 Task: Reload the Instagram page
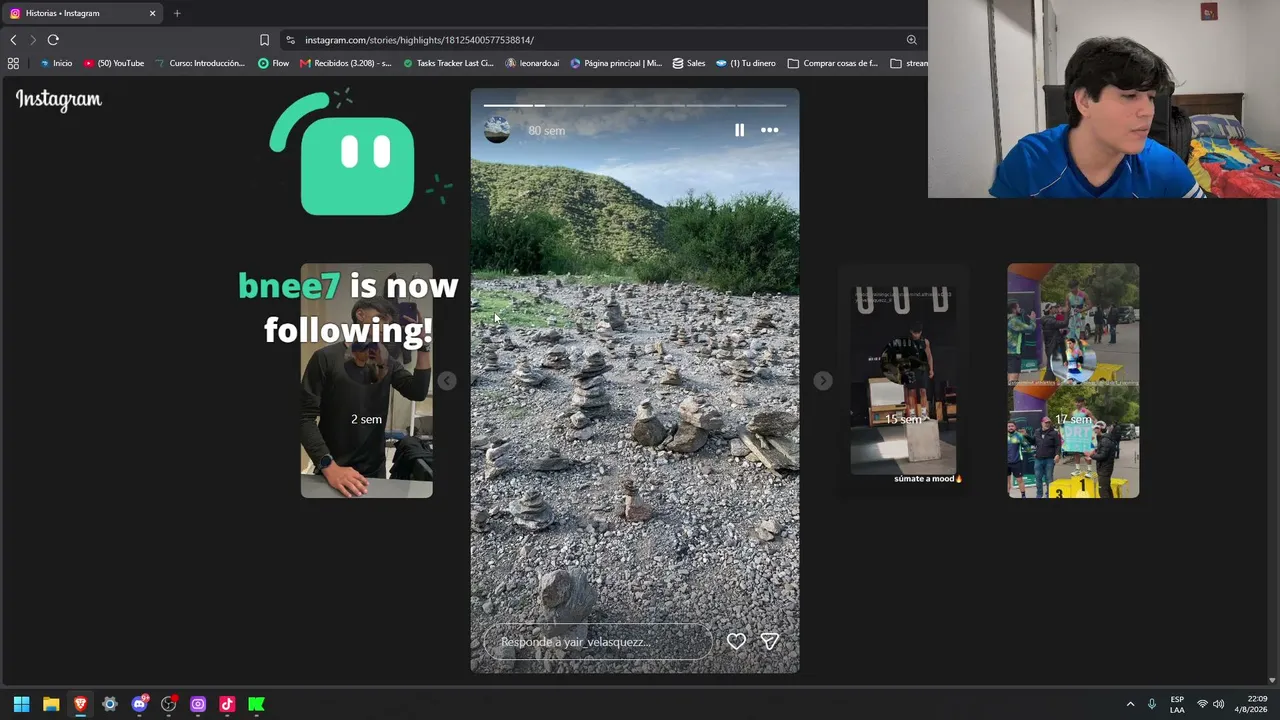[x=53, y=40]
